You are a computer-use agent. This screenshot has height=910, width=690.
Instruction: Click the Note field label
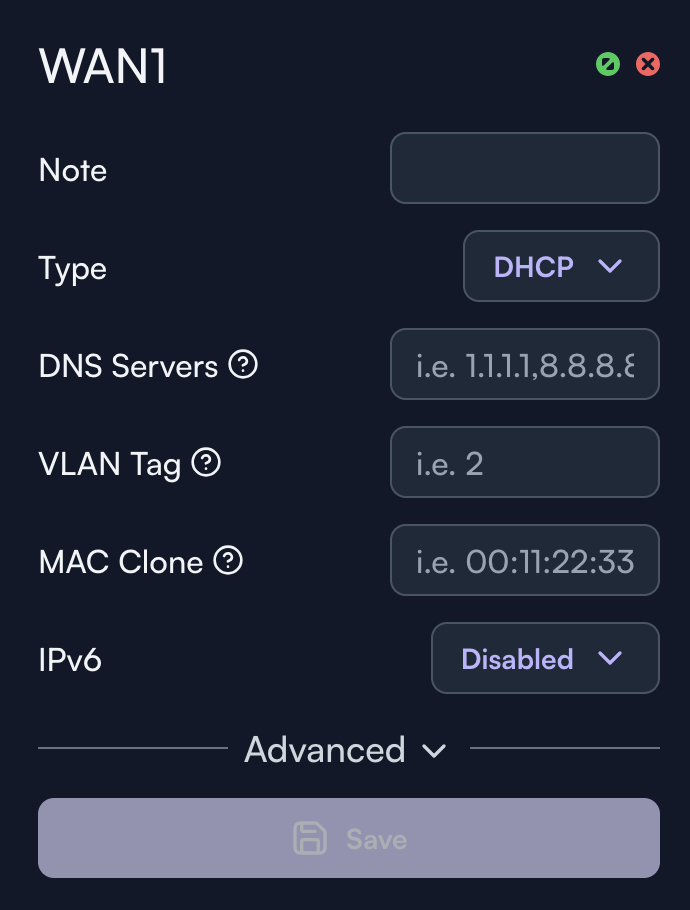(73, 170)
